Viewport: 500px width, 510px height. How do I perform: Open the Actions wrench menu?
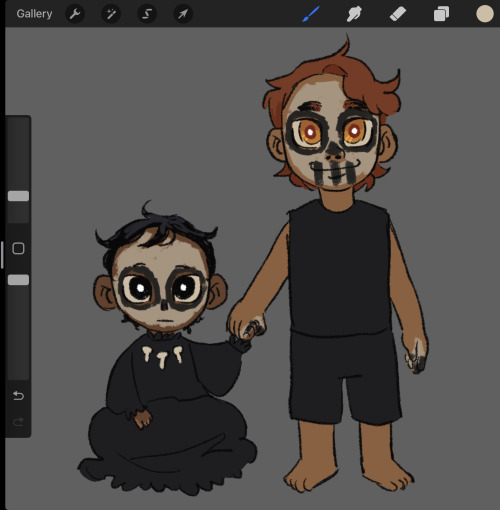tap(75, 14)
